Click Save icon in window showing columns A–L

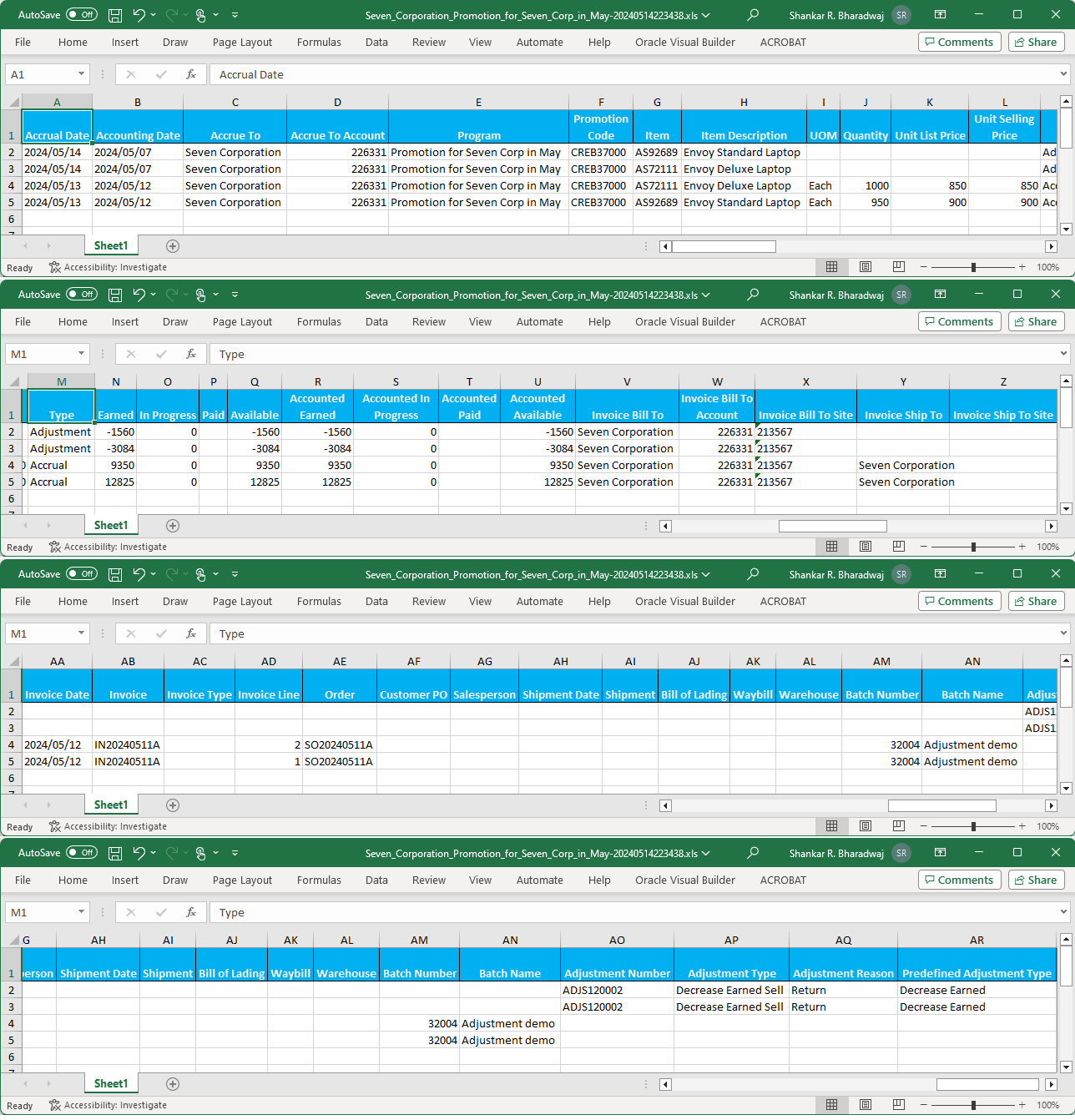click(x=115, y=15)
